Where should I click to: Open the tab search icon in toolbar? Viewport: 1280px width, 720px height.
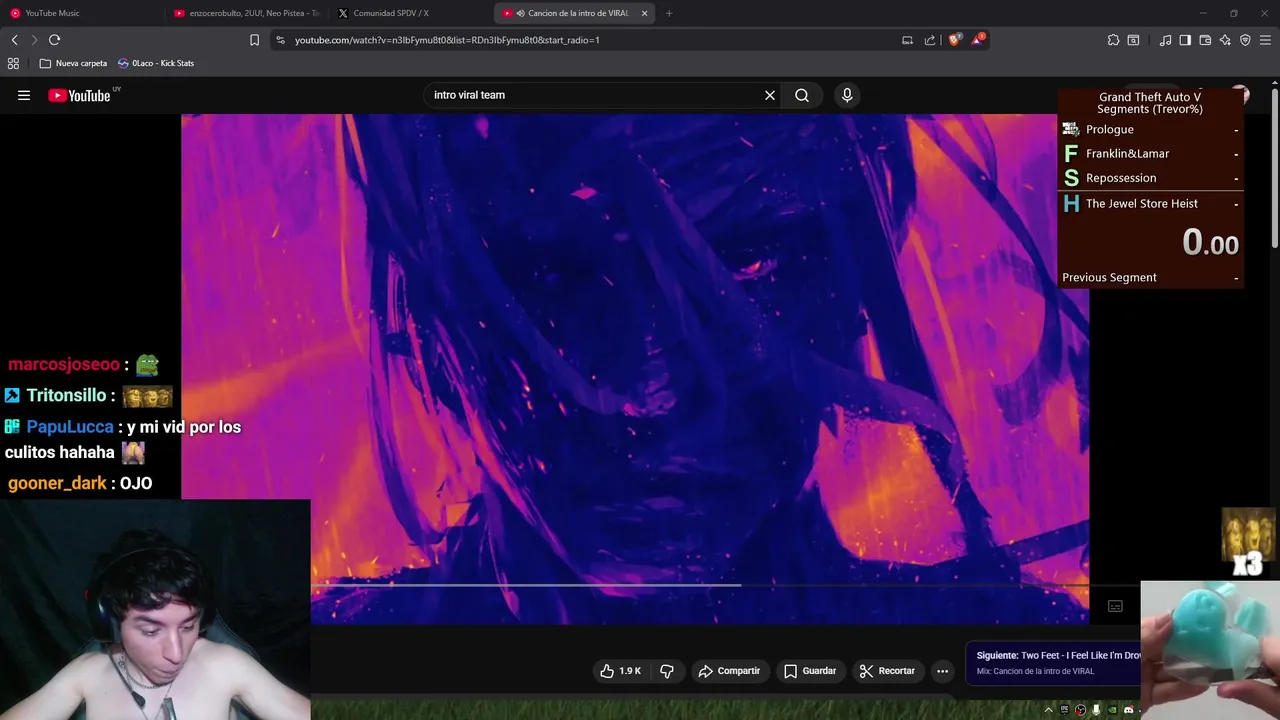coord(1133,40)
